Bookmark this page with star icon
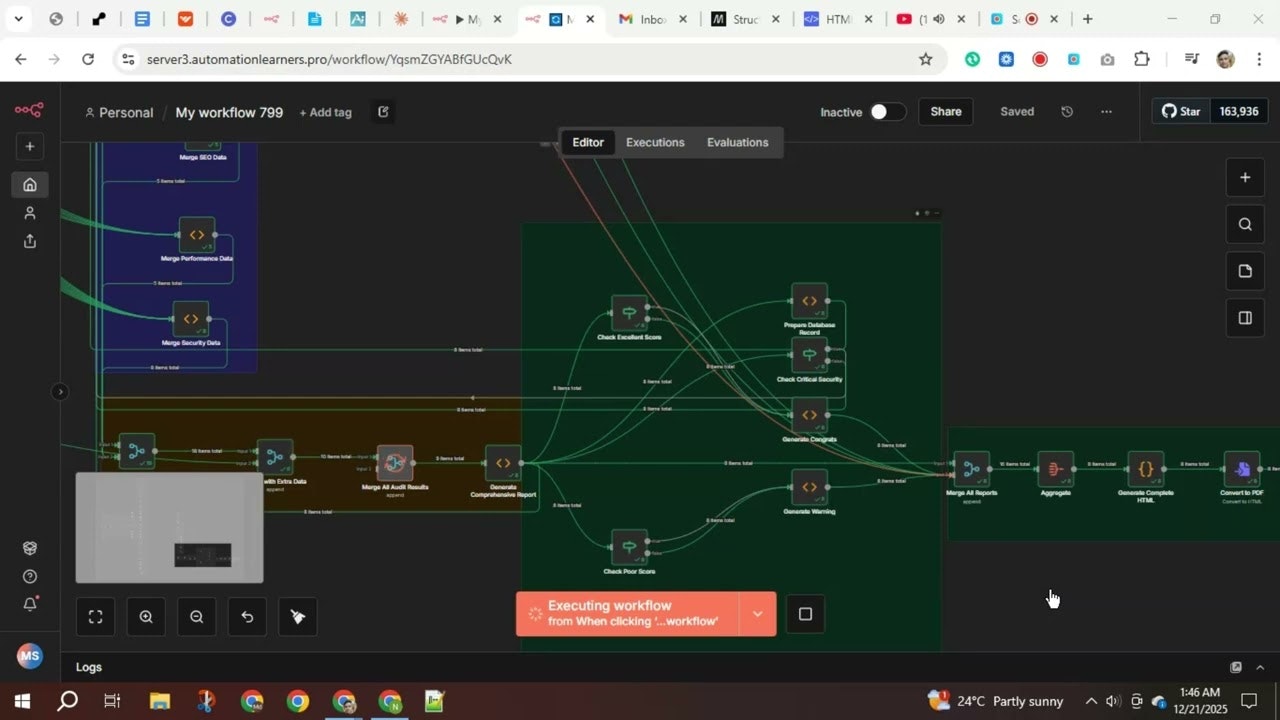Image resolution: width=1280 pixels, height=720 pixels. [x=925, y=59]
